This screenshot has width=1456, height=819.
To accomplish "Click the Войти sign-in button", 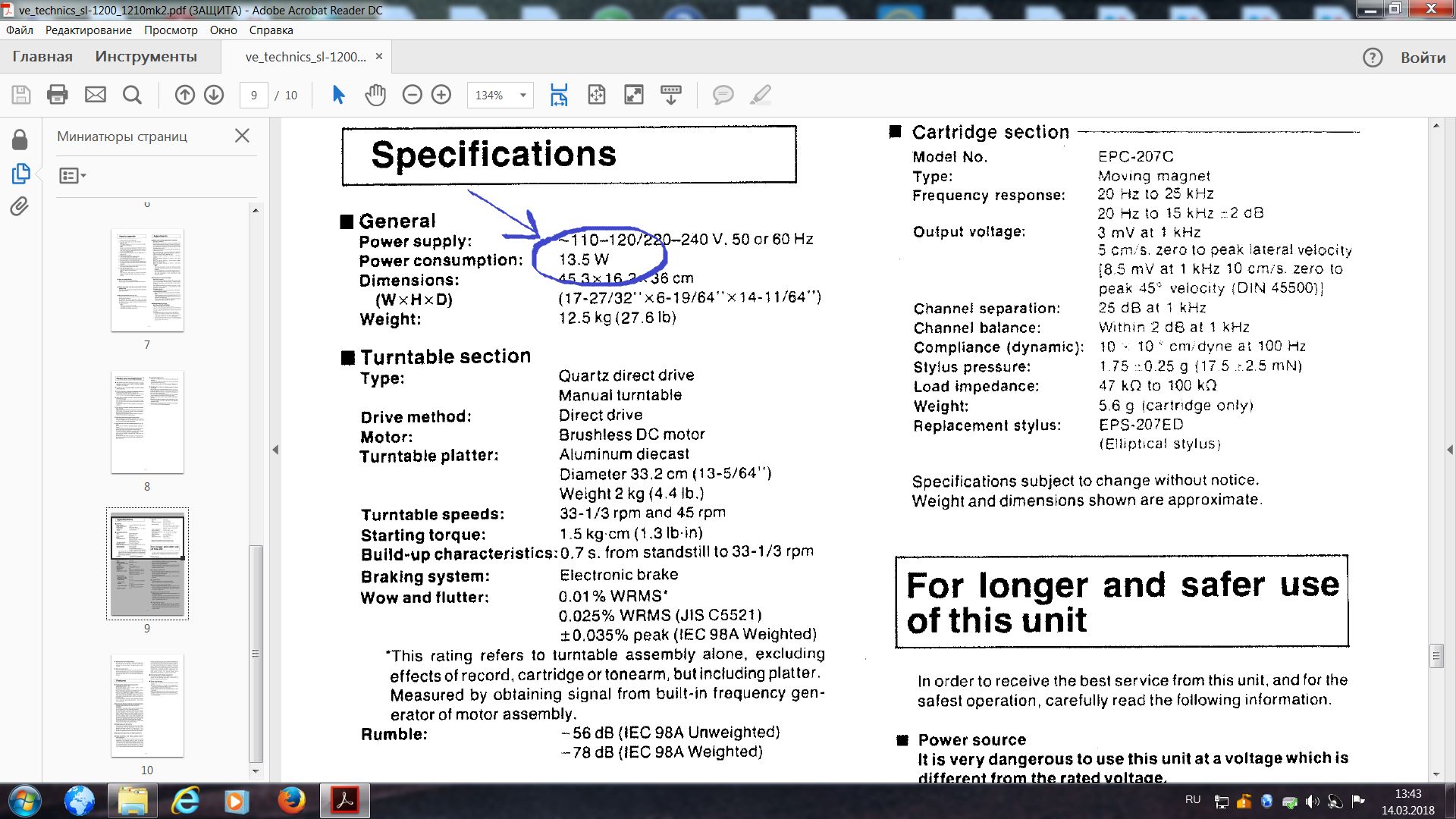I will click(1423, 58).
